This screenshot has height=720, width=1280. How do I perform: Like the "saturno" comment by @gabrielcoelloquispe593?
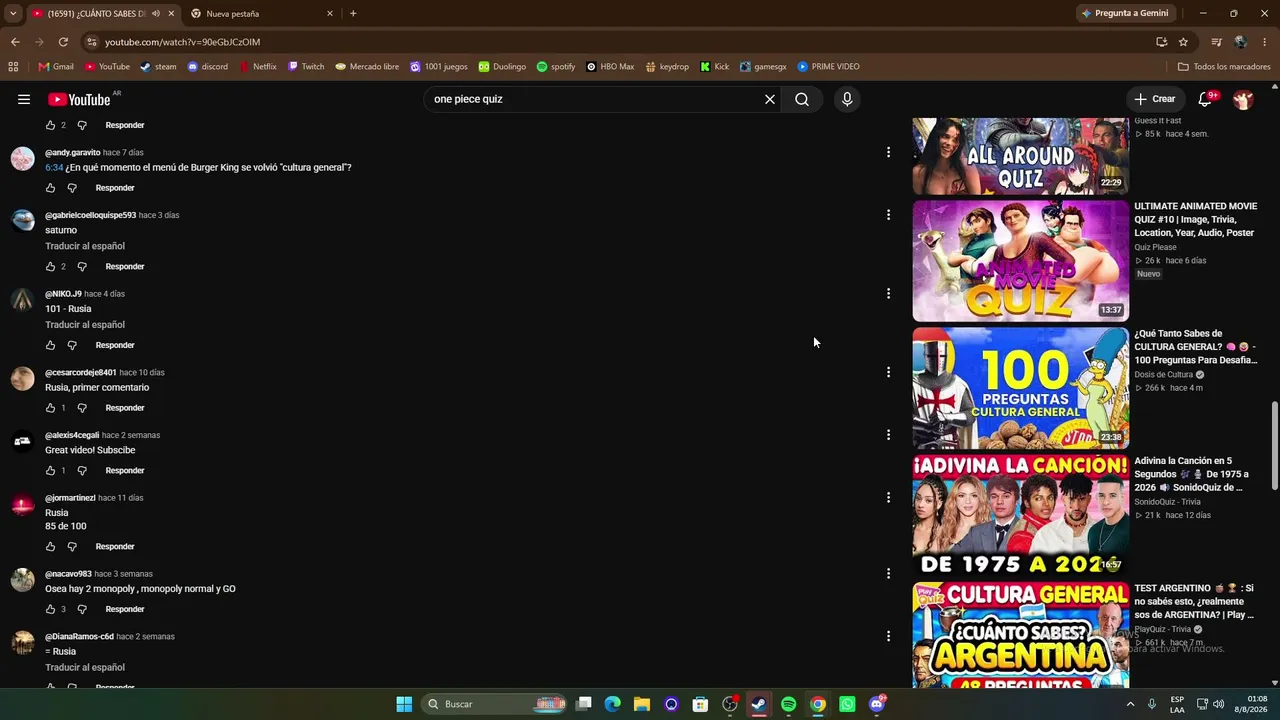click(x=51, y=267)
